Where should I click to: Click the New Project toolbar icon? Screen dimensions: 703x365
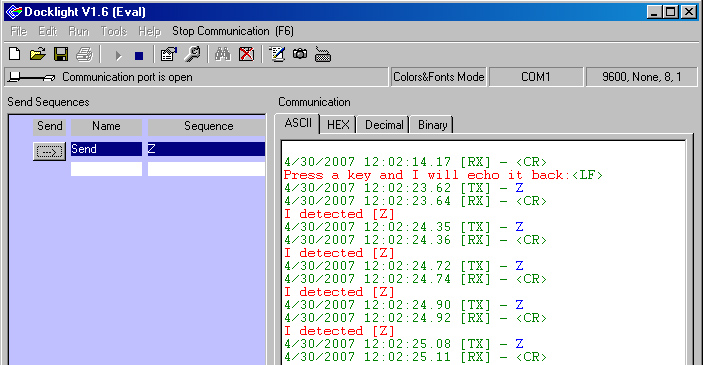[14, 54]
